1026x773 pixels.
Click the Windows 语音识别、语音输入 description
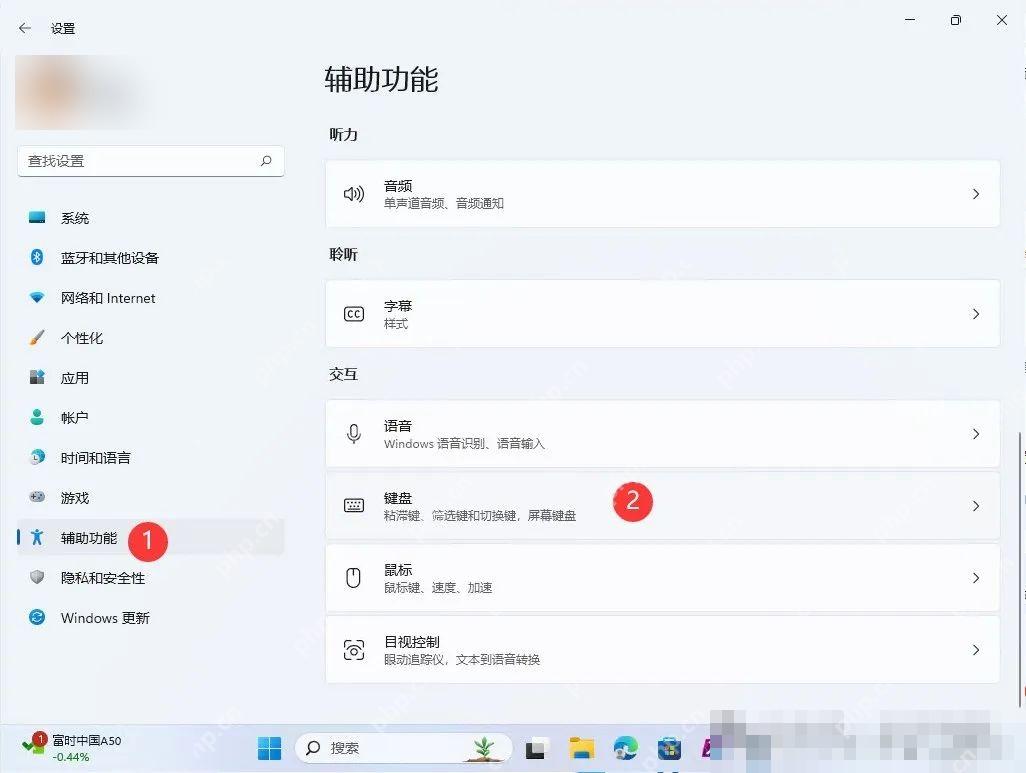coord(464,444)
